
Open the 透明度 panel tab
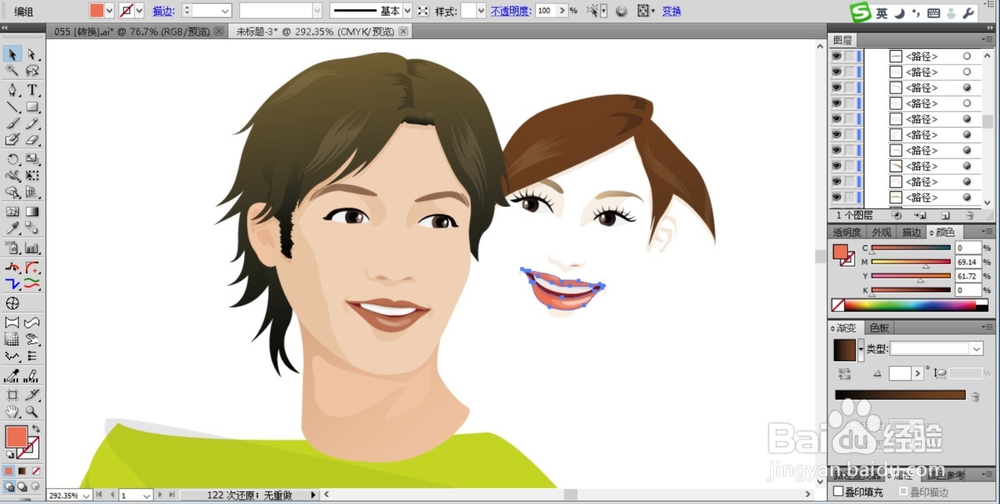[x=847, y=232]
